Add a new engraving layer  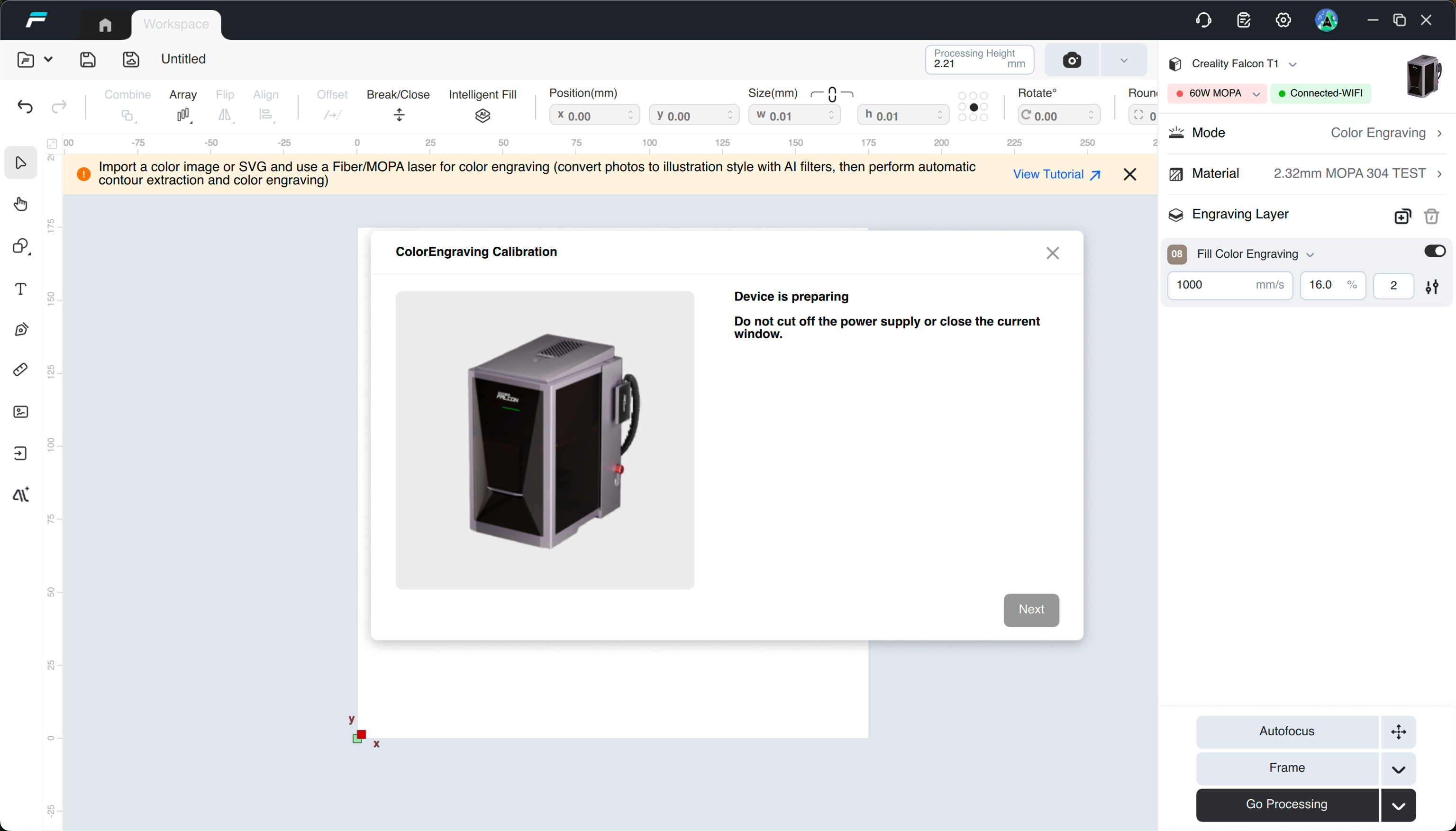[1402, 217]
